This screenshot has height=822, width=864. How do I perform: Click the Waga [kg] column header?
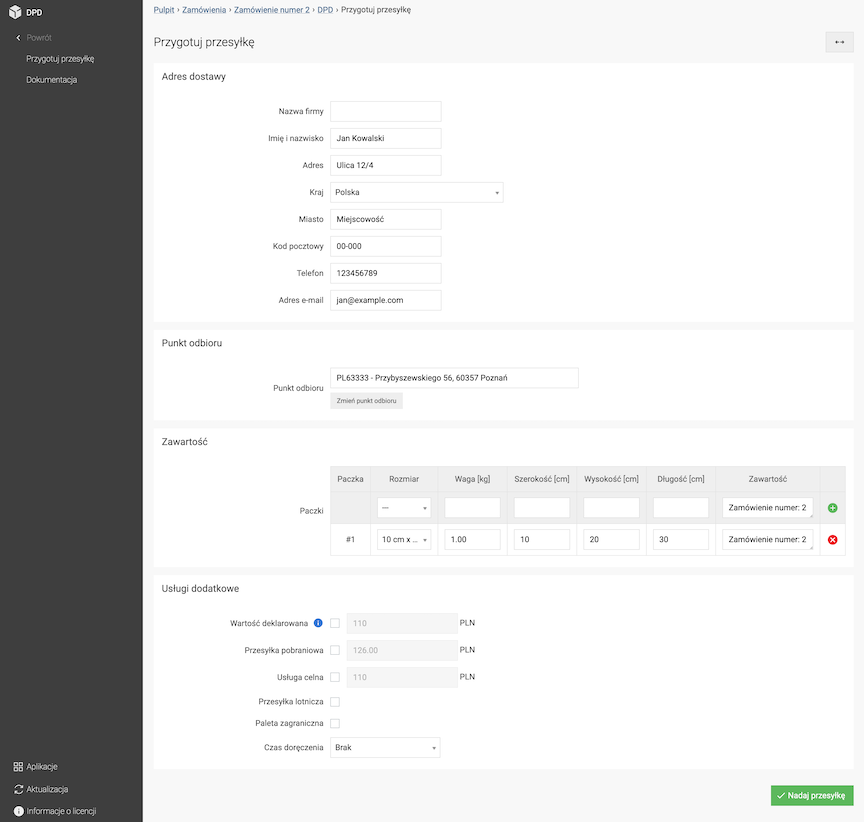pos(472,479)
